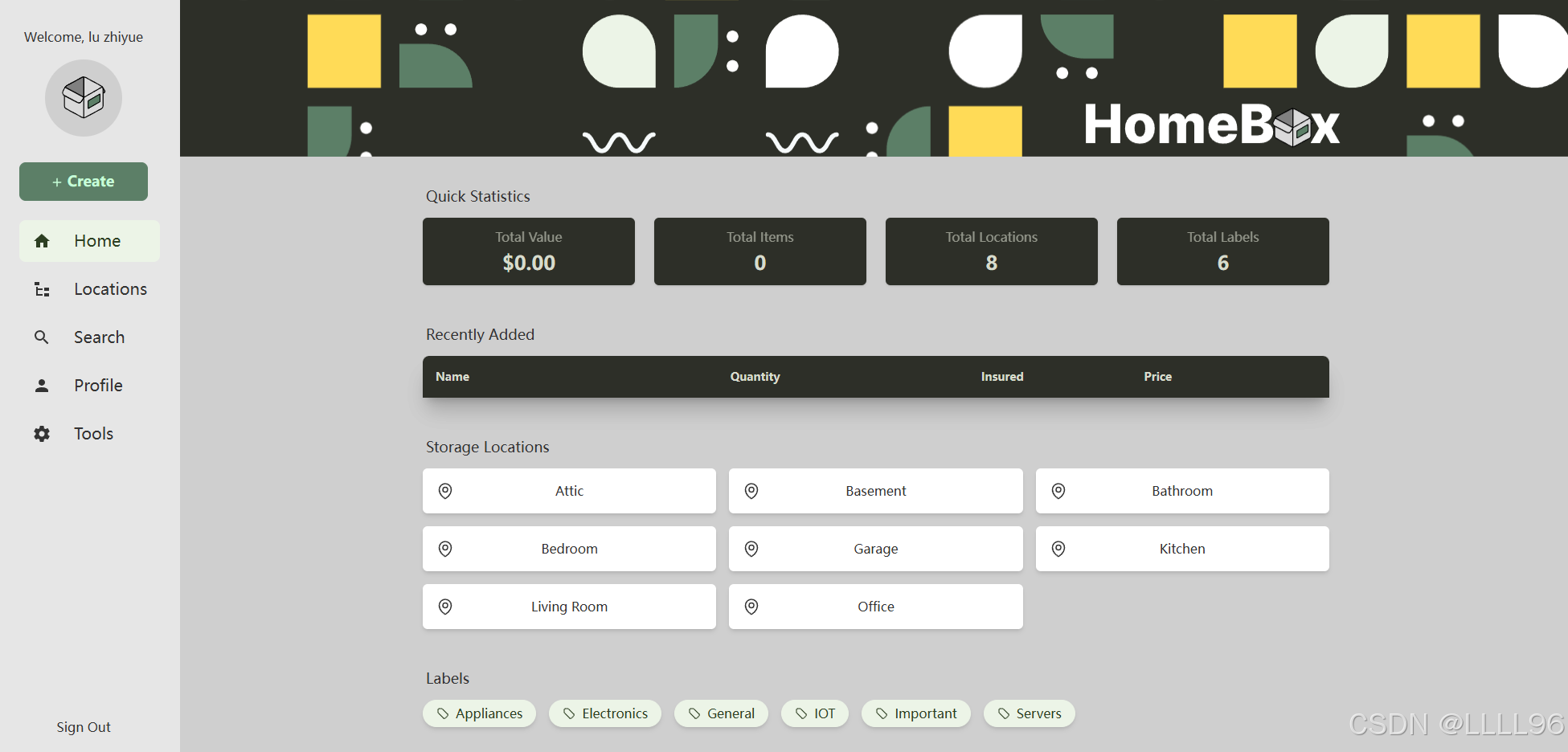Click the pin icon on the Basement card
This screenshot has width=1568, height=752.
pos(751,491)
